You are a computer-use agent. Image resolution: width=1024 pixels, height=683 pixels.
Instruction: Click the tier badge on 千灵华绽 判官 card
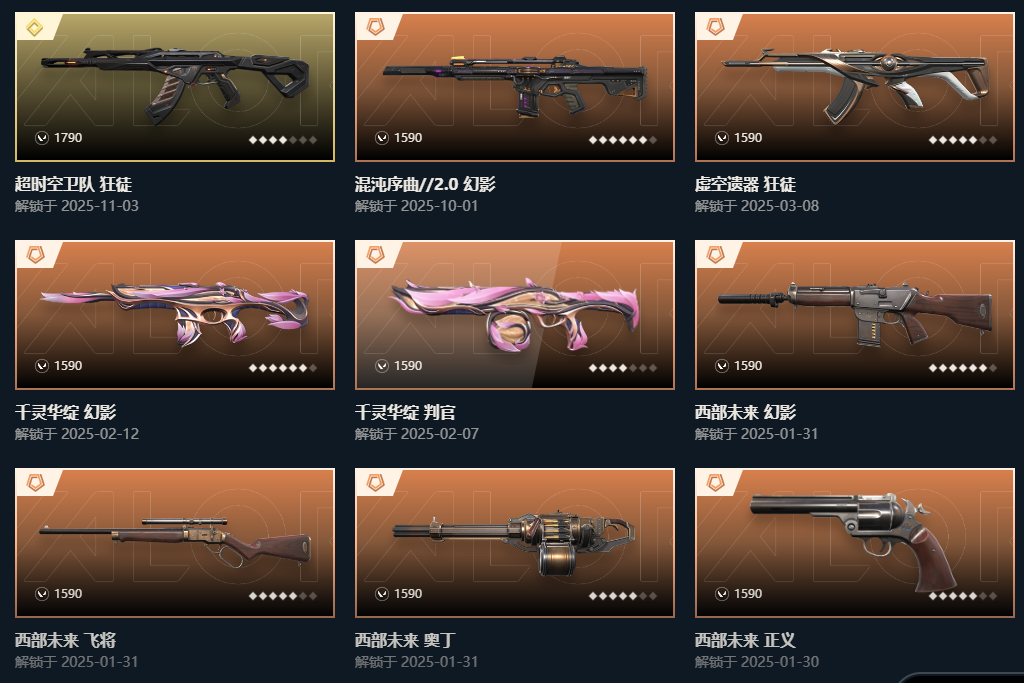376,255
